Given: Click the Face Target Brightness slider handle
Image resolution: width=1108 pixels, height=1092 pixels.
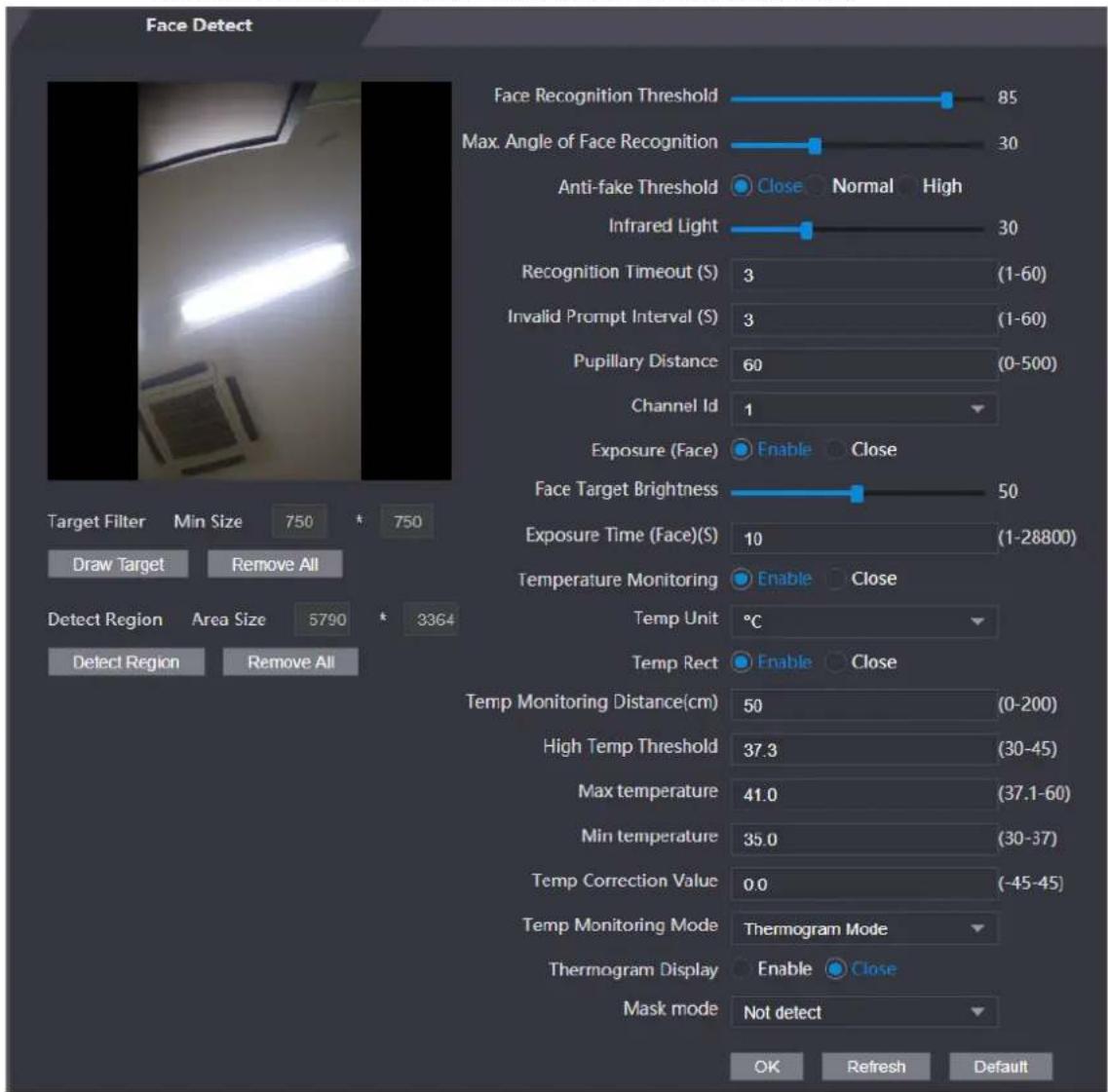Looking at the screenshot, I should point(858,493).
